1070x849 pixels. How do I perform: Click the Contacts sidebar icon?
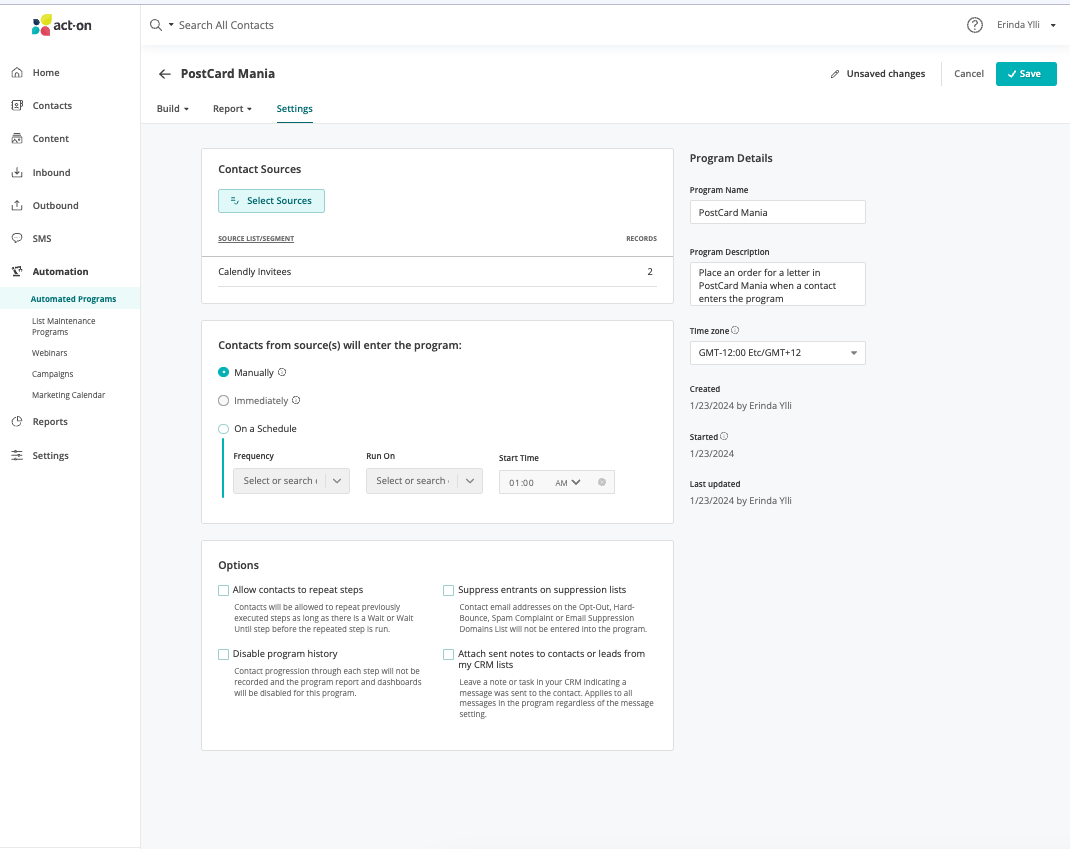[x=17, y=105]
